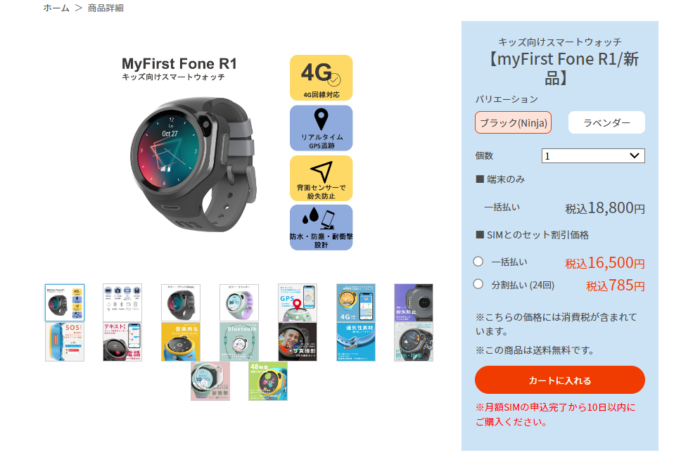Select the Bluetooth earphone thumbnail

point(239,342)
